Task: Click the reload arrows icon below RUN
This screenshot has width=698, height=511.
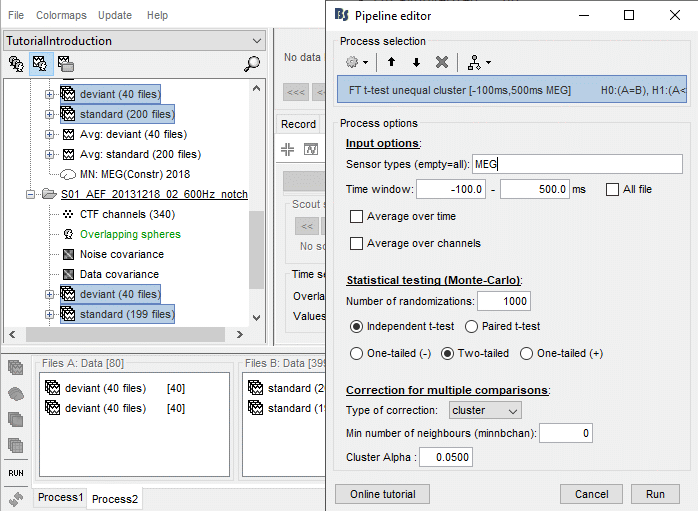Action: click(16, 497)
